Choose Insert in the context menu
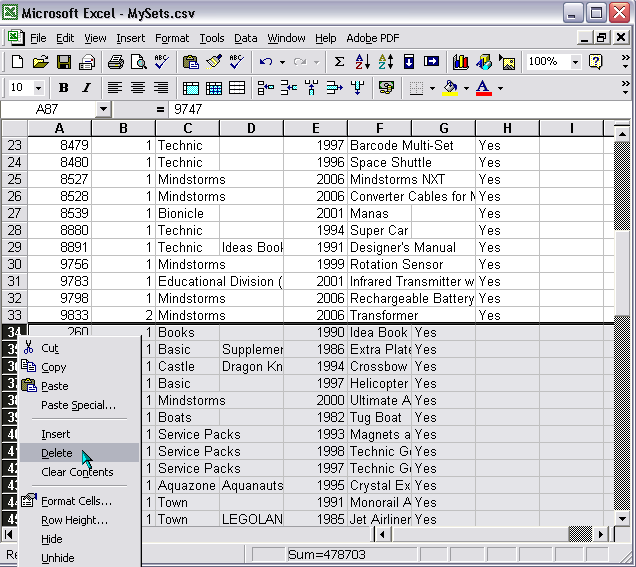 coord(80,434)
